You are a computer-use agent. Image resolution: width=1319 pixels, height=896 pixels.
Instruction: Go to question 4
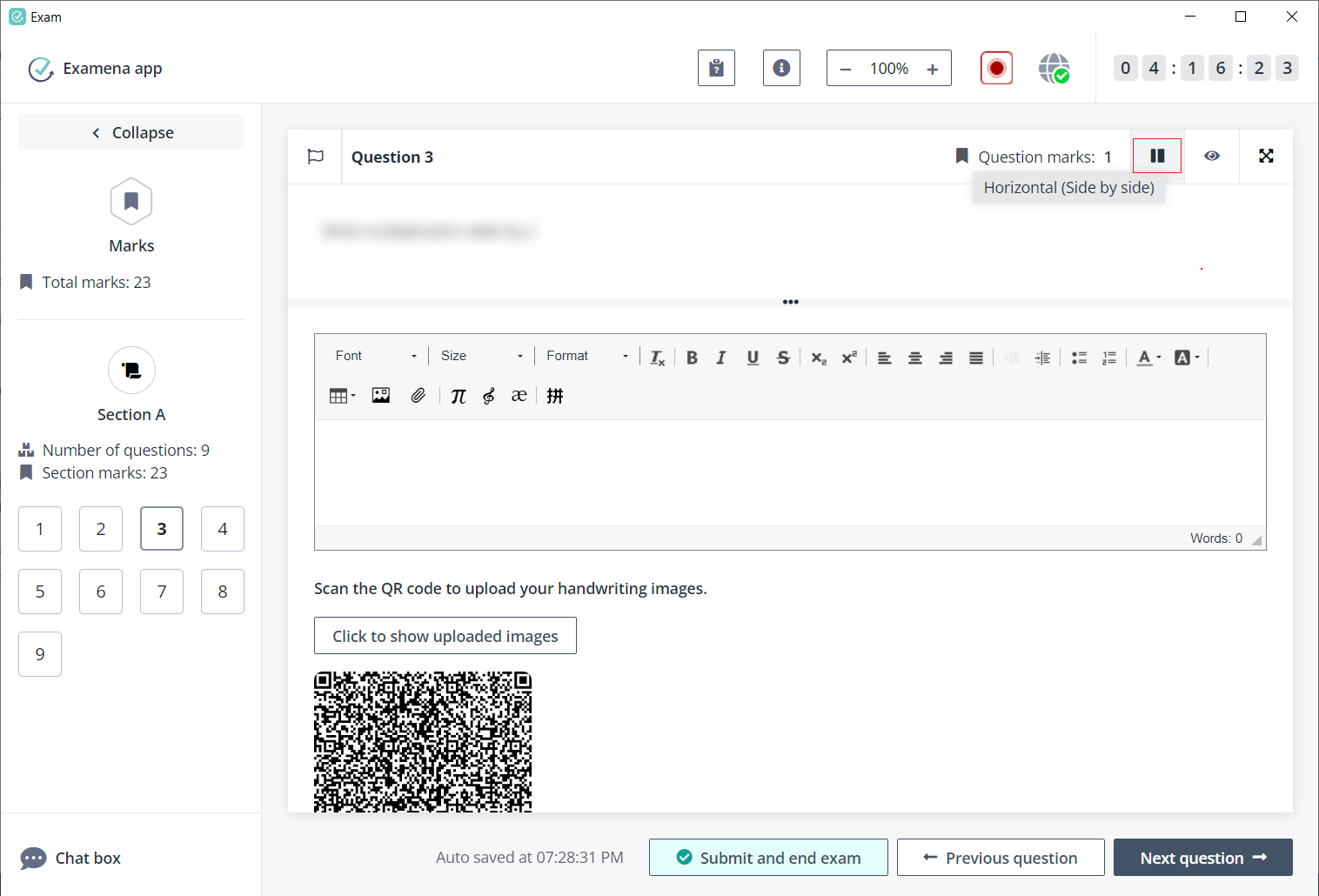(x=223, y=529)
